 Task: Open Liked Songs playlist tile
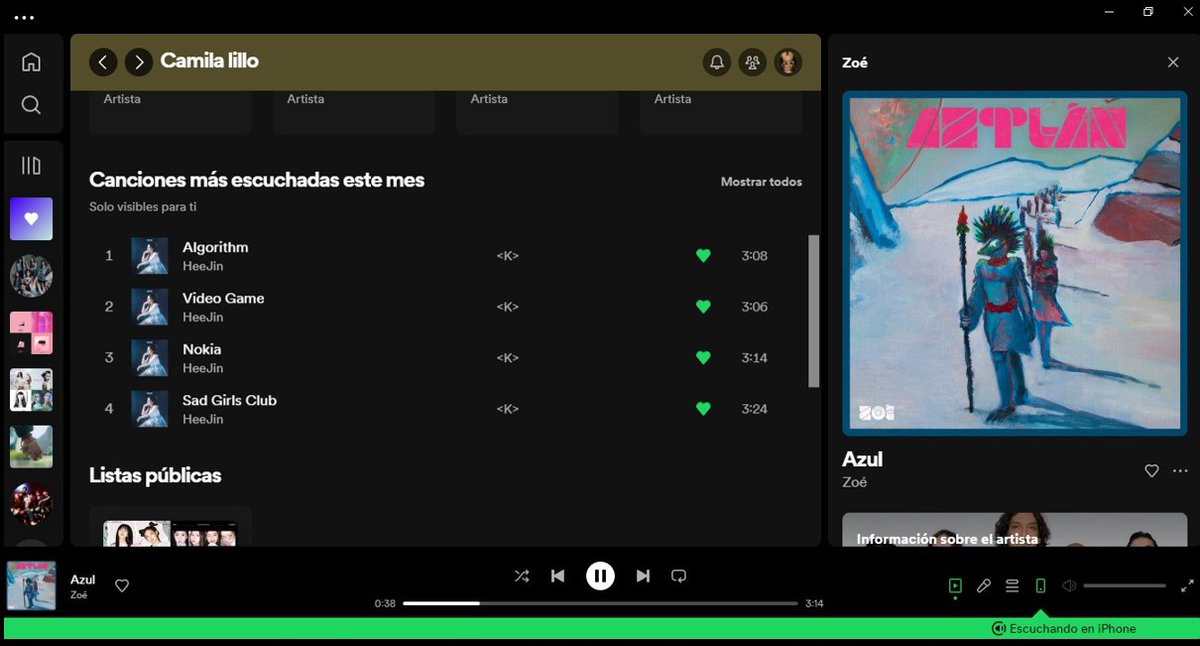click(31, 219)
